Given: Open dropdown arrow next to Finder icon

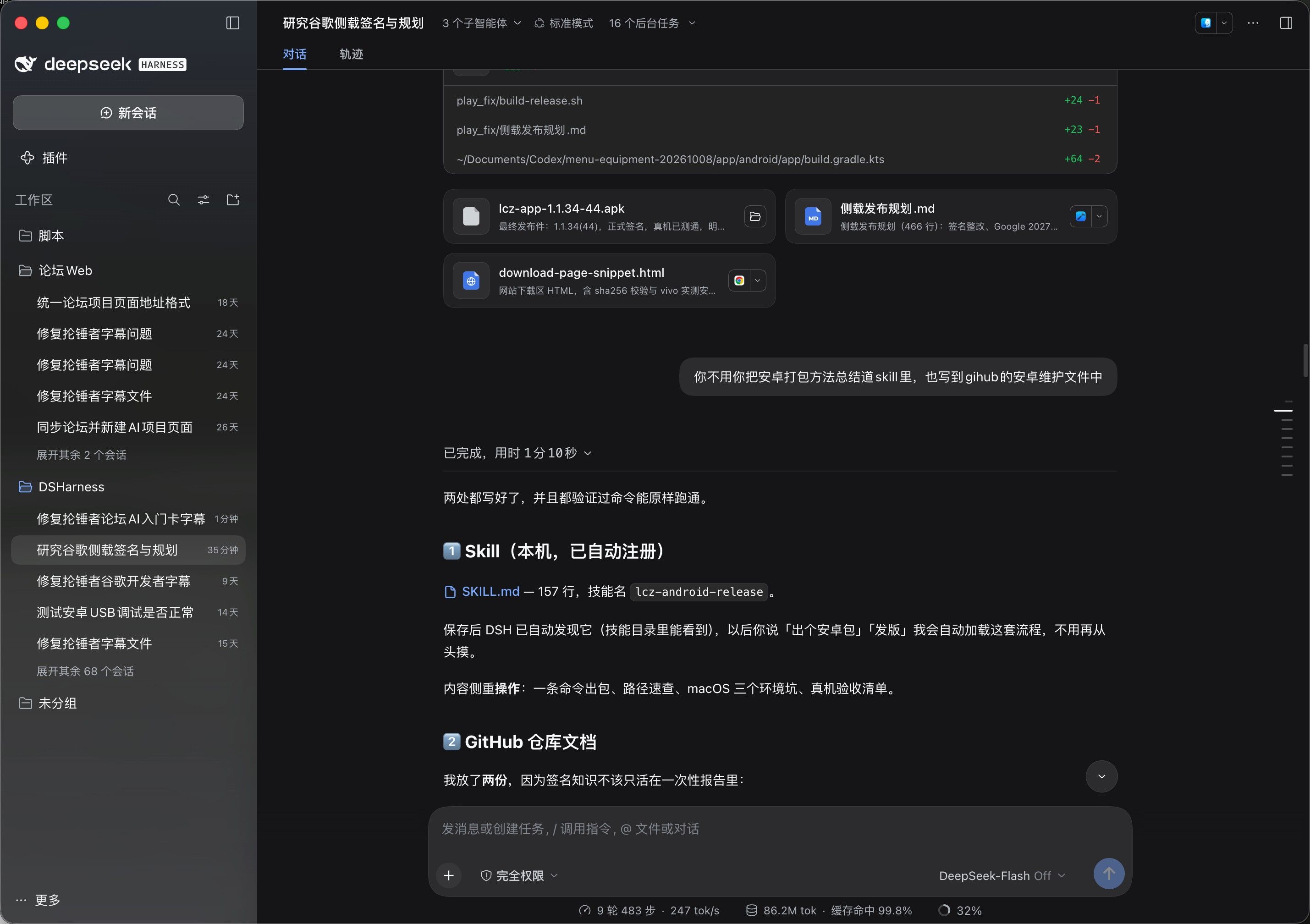Looking at the screenshot, I should pos(1224,23).
